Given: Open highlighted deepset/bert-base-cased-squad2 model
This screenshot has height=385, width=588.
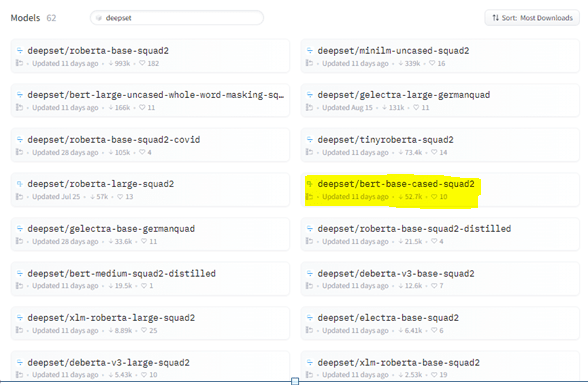Looking at the screenshot, I should coord(440,189).
